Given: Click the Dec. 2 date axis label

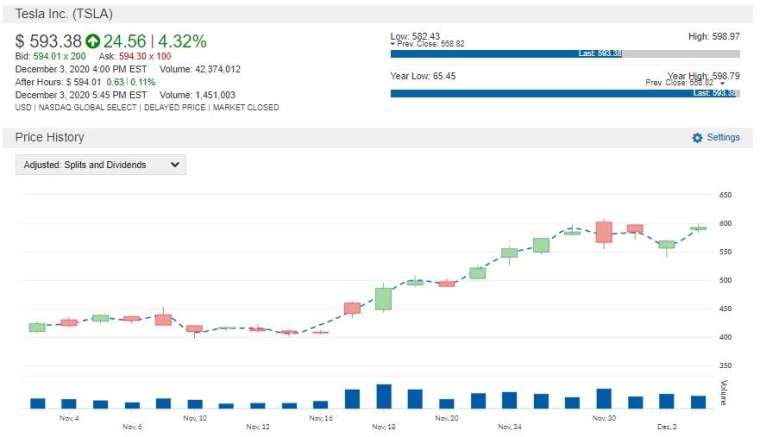Looking at the screenshot, I should pyautogui.click(x=667, y=427).
